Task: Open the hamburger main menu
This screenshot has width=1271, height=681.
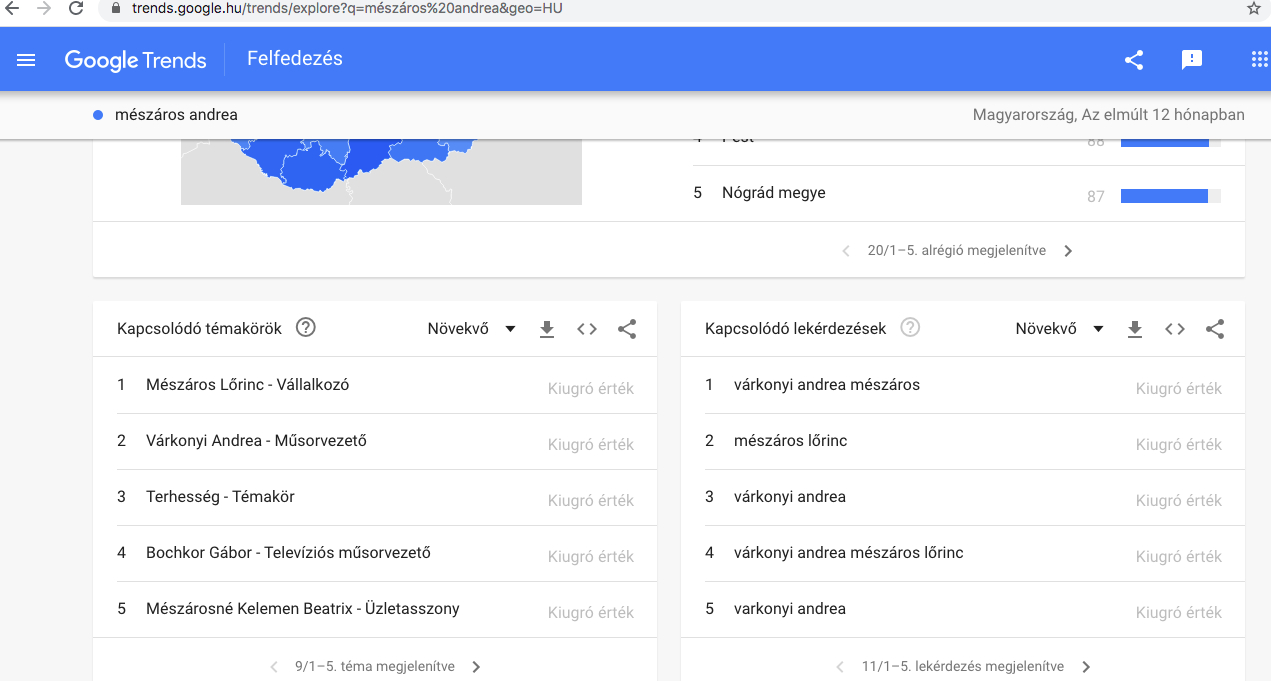Action: (x=26, y=60)
